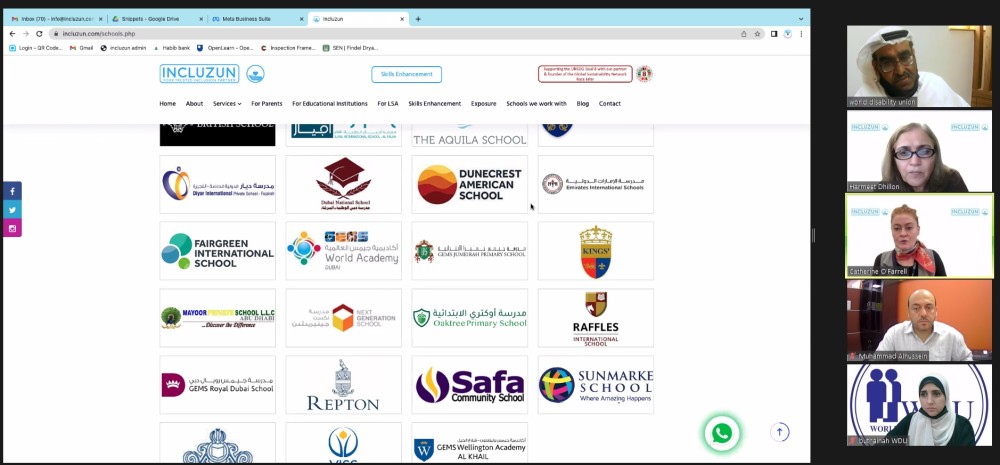1000x465 pixels.
Task: Open the Home nav item
Action: [168, 103]
